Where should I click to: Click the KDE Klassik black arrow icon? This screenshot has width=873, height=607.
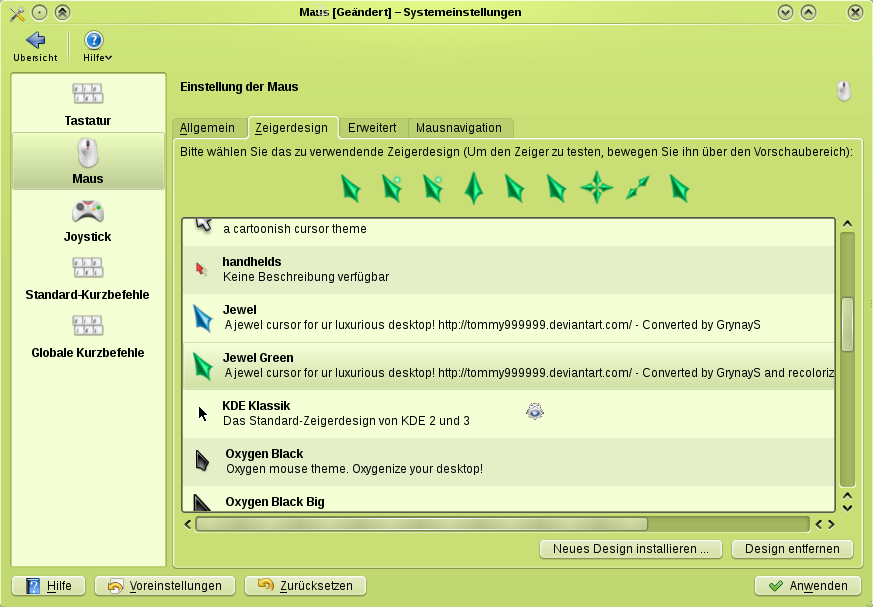pos(203,414)
